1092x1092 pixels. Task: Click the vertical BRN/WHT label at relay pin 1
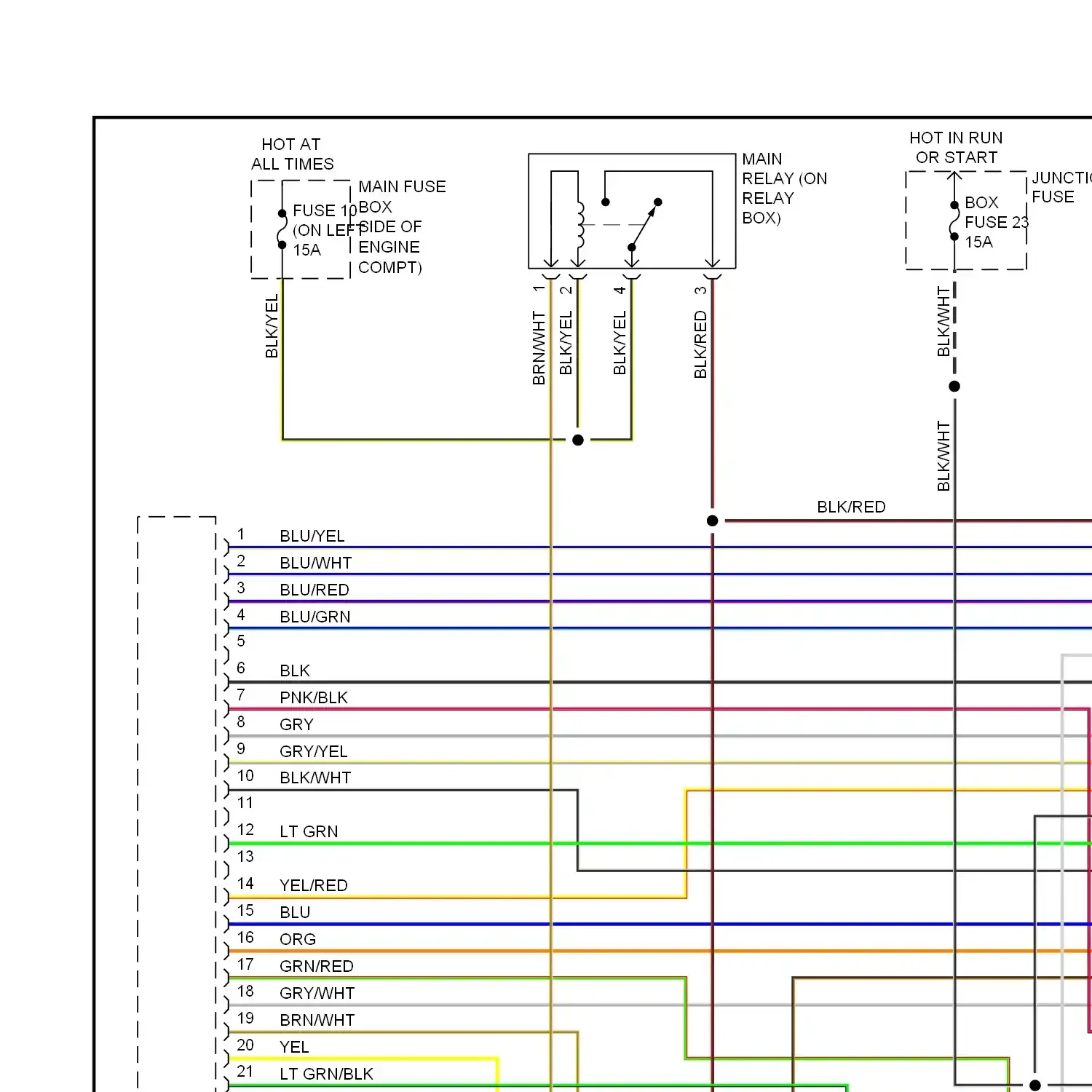[x=539, y=348]
